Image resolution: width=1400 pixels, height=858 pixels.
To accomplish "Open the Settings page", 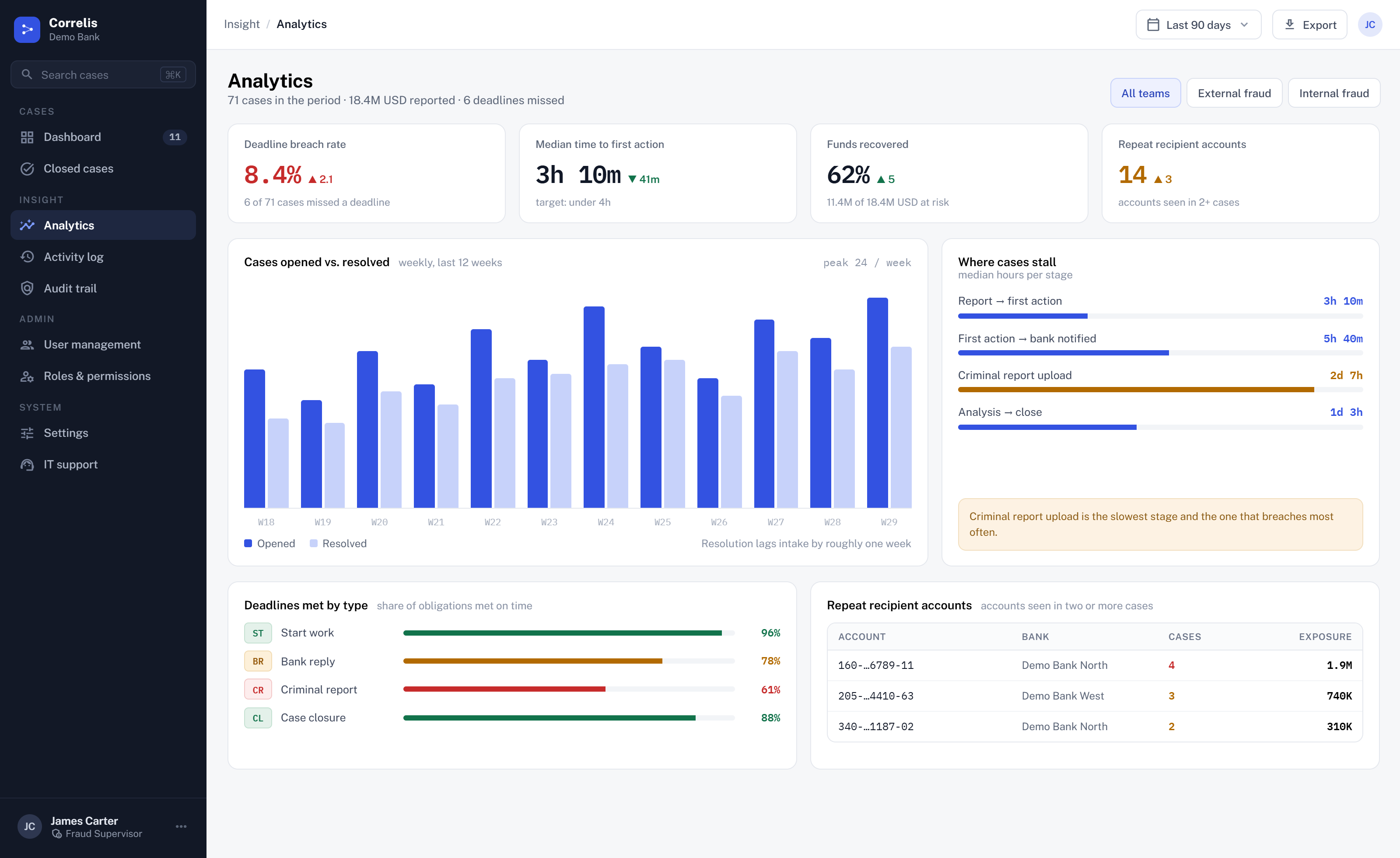I will [x=103, y=433].
